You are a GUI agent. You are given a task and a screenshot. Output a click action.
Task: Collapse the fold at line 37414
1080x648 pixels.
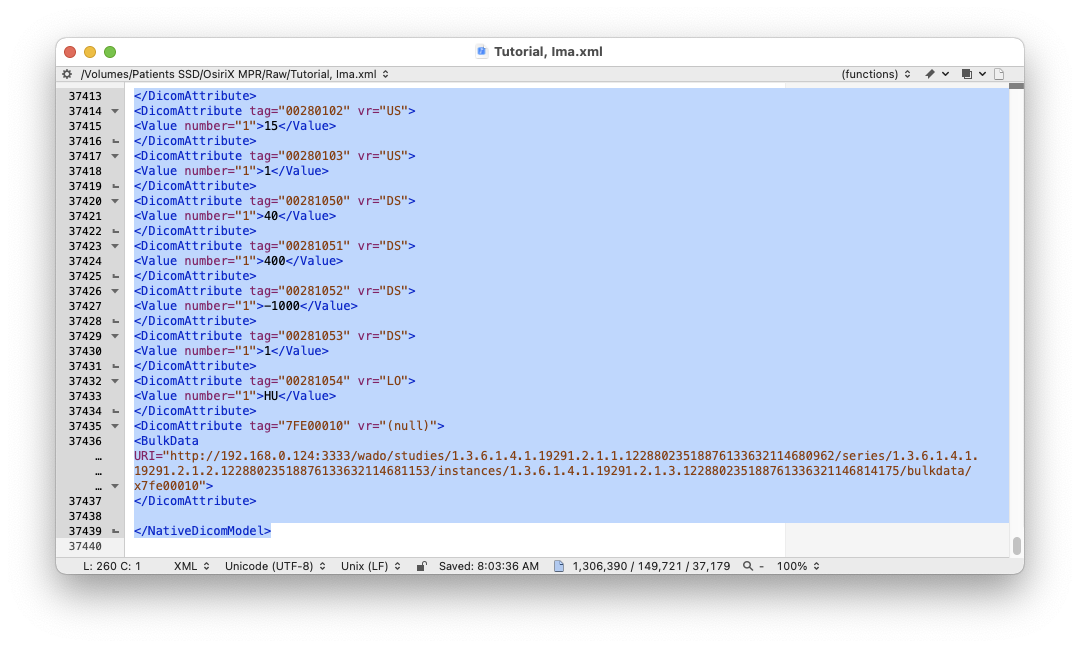click(x=115, y=111)
